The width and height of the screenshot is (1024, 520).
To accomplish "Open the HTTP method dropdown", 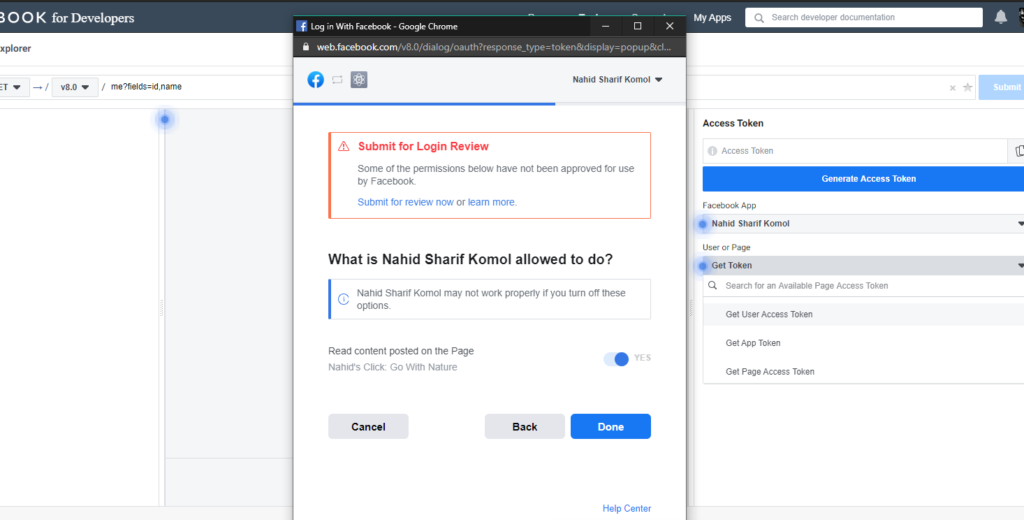I will coord(13,87).
